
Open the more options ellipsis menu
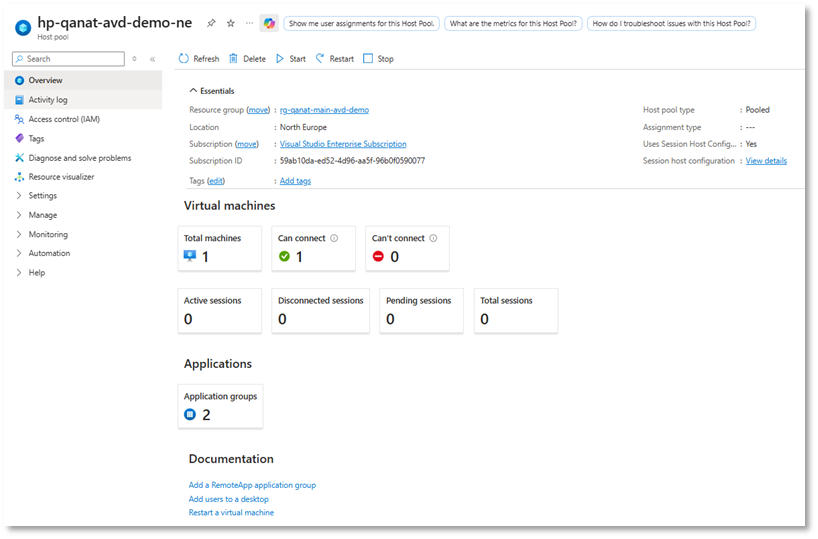pyautogui.click(x=249, y=23)
